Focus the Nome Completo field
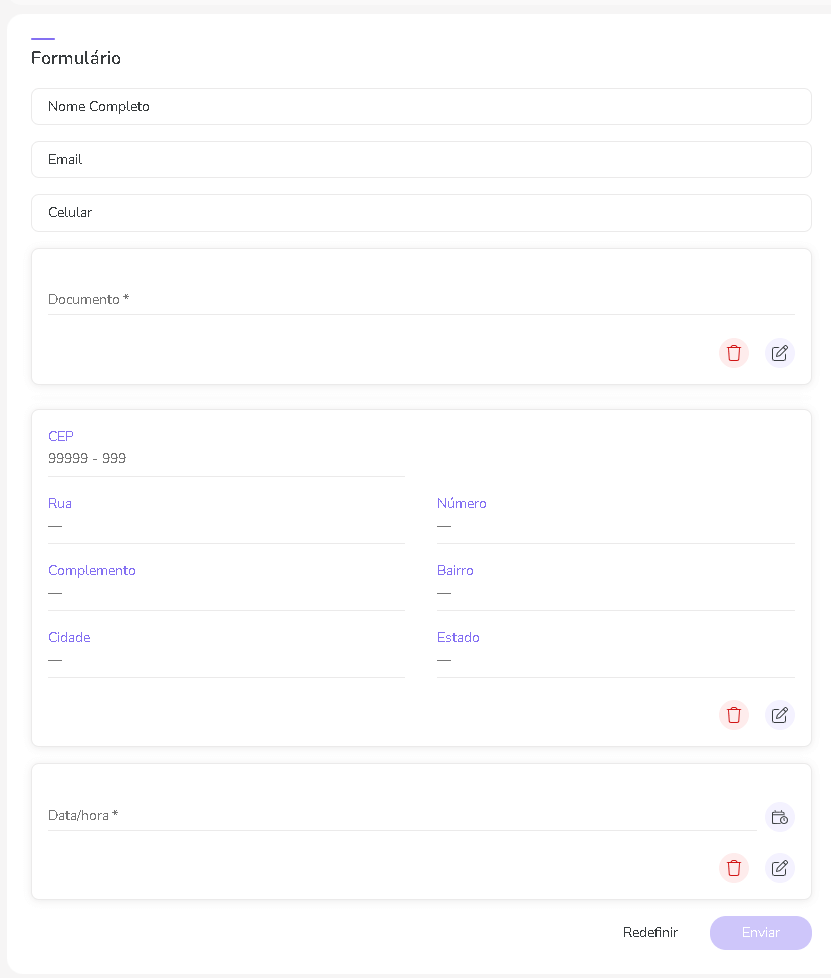 [420, 107]
